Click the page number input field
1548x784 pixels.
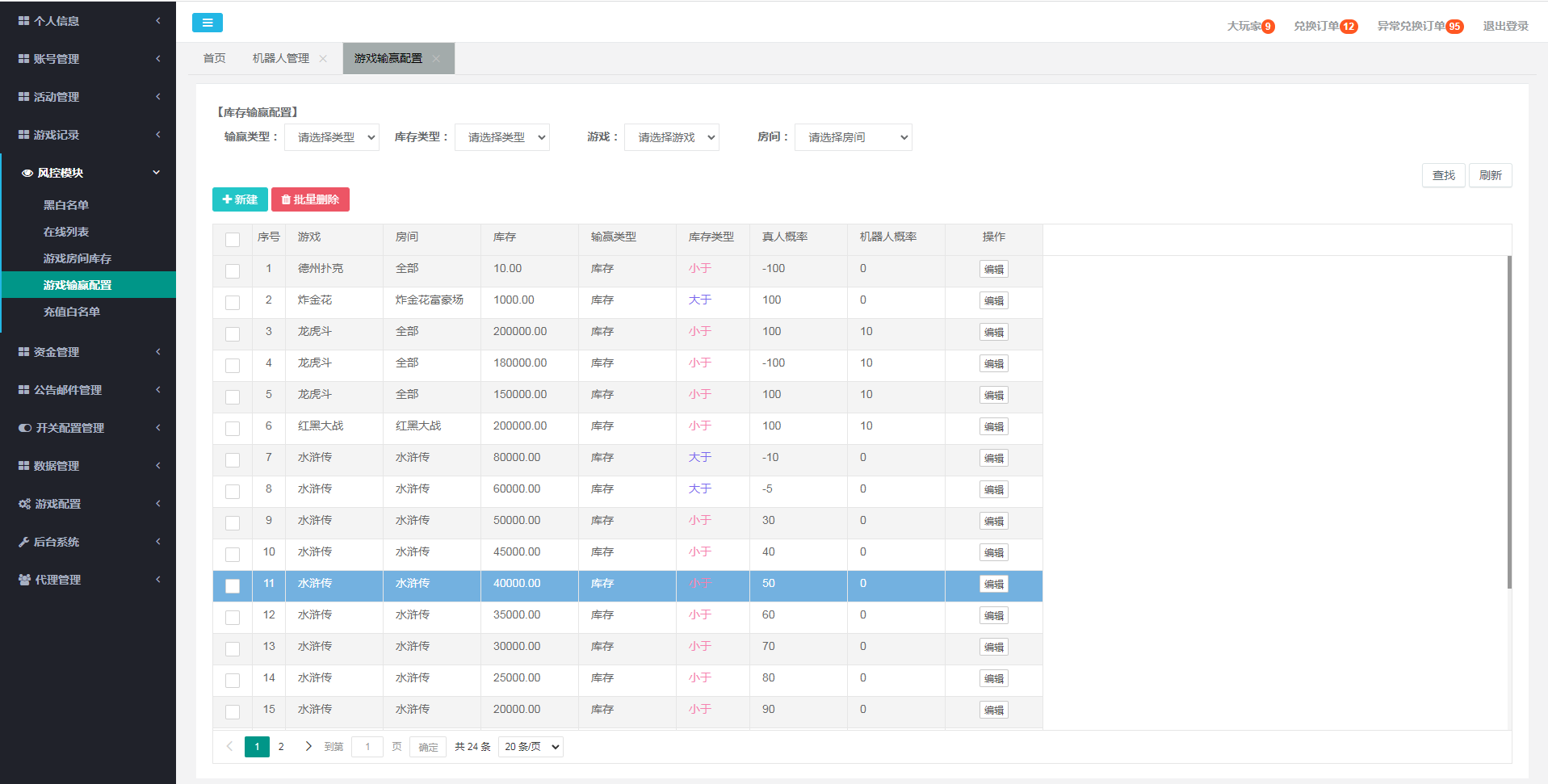[367, 747]
